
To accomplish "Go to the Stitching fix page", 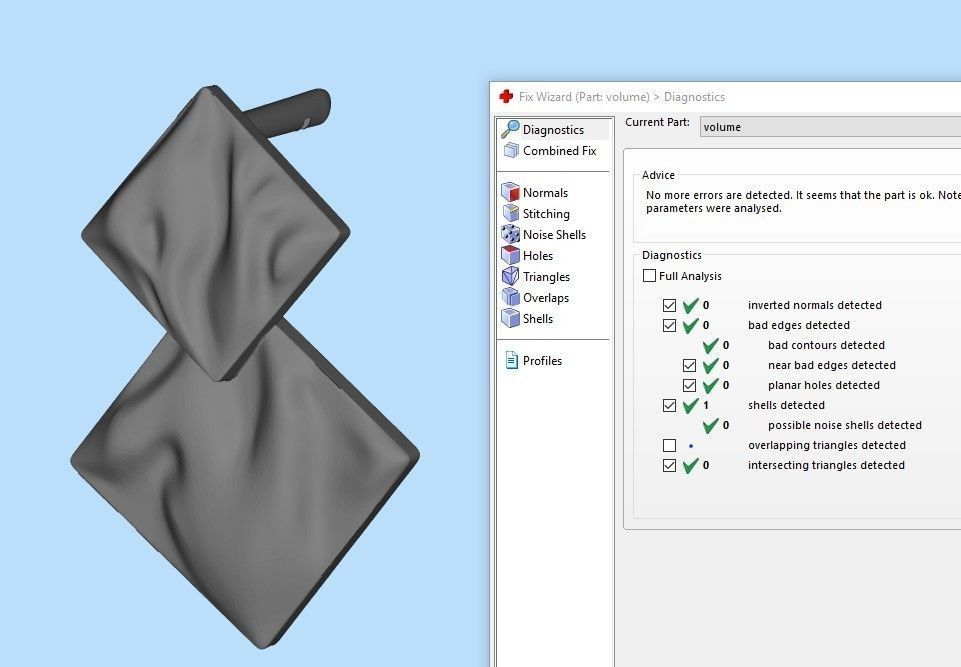I will pyautogui.click(x=546, y=214).
